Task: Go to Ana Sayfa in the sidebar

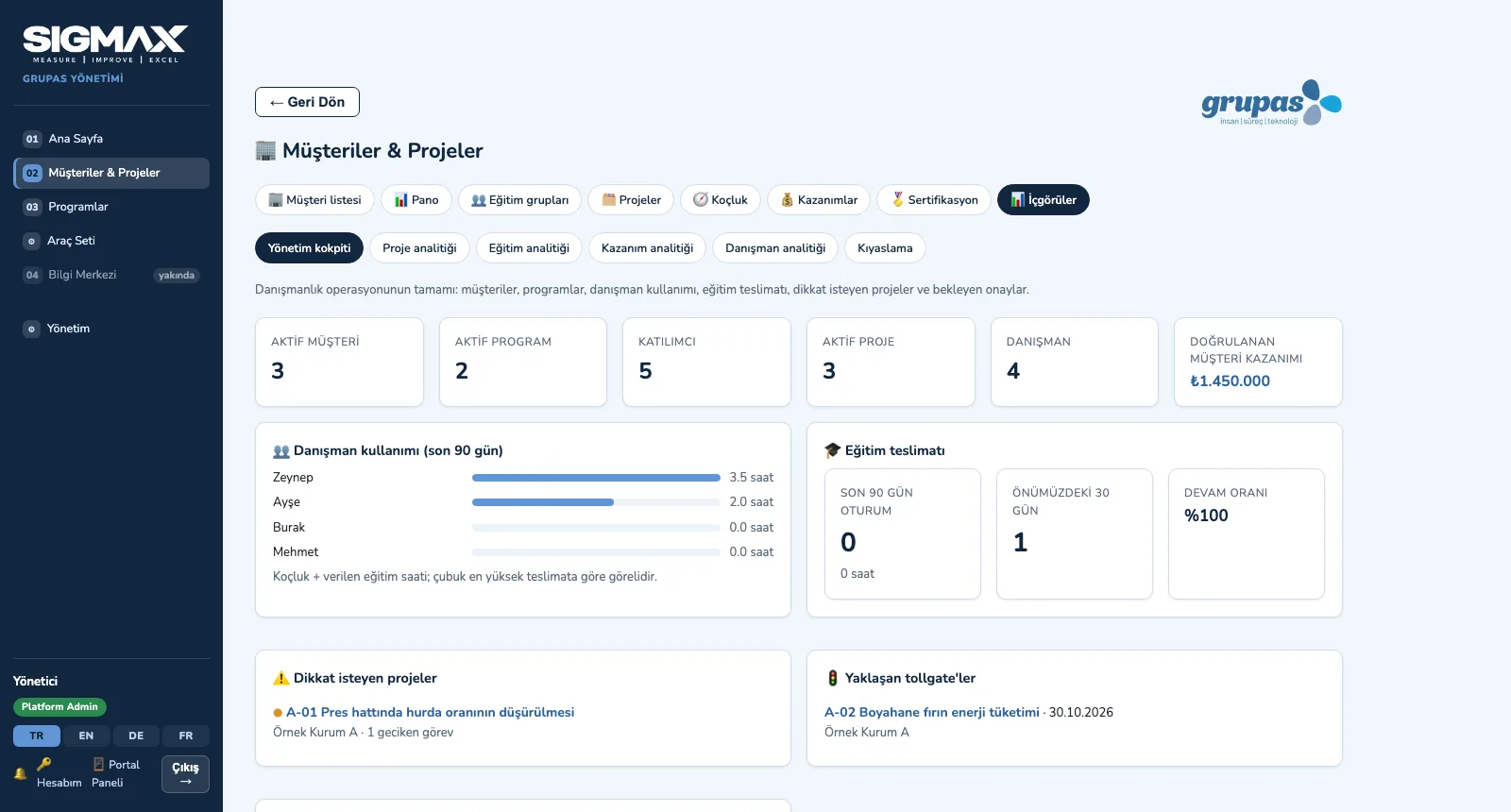Action: pyautogui.click(x=111, y=139)
